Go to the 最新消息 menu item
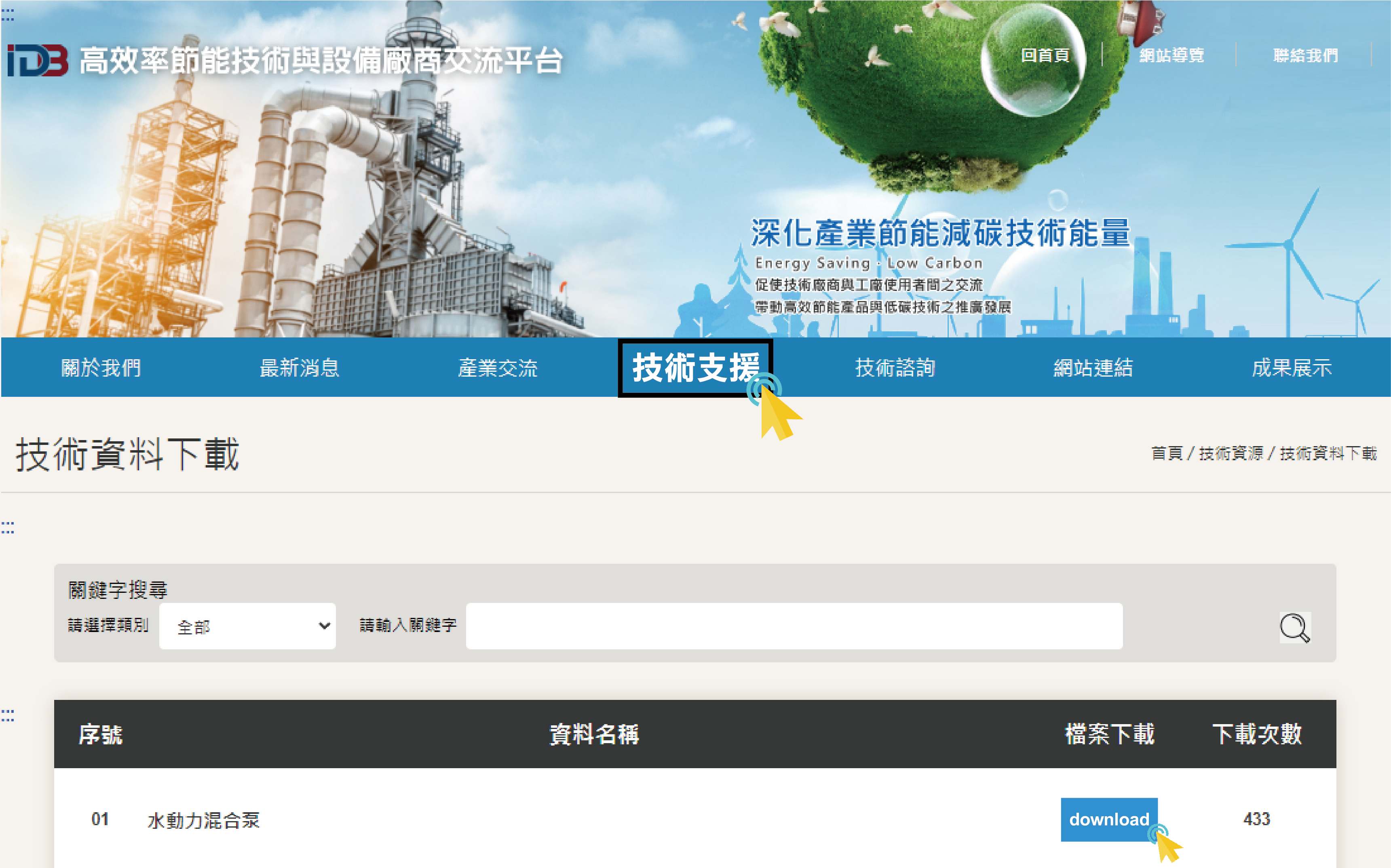Screen dimensions: 1391x868 [299, 367]
